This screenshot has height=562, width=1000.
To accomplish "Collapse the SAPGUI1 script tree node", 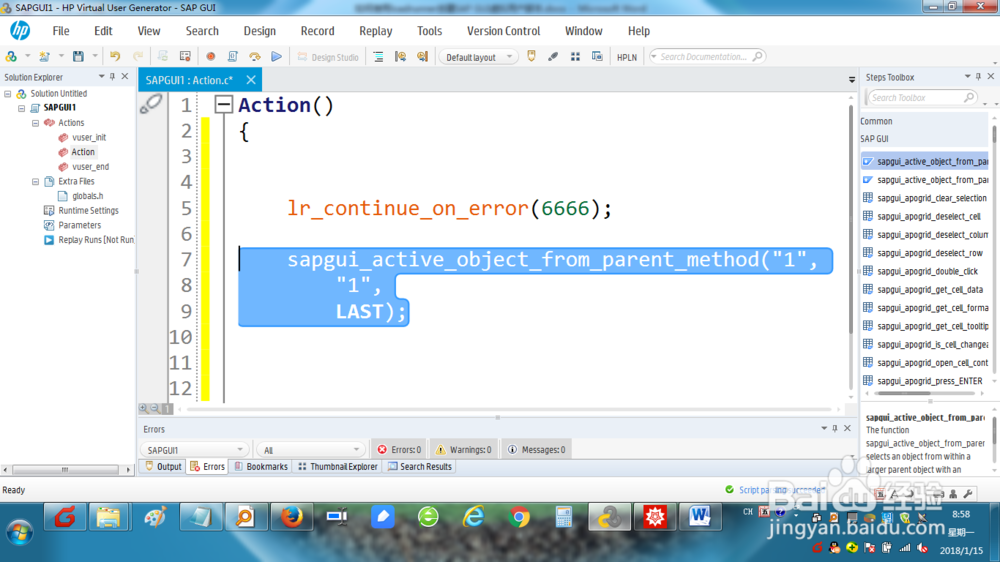I will (x=22, y=108).
